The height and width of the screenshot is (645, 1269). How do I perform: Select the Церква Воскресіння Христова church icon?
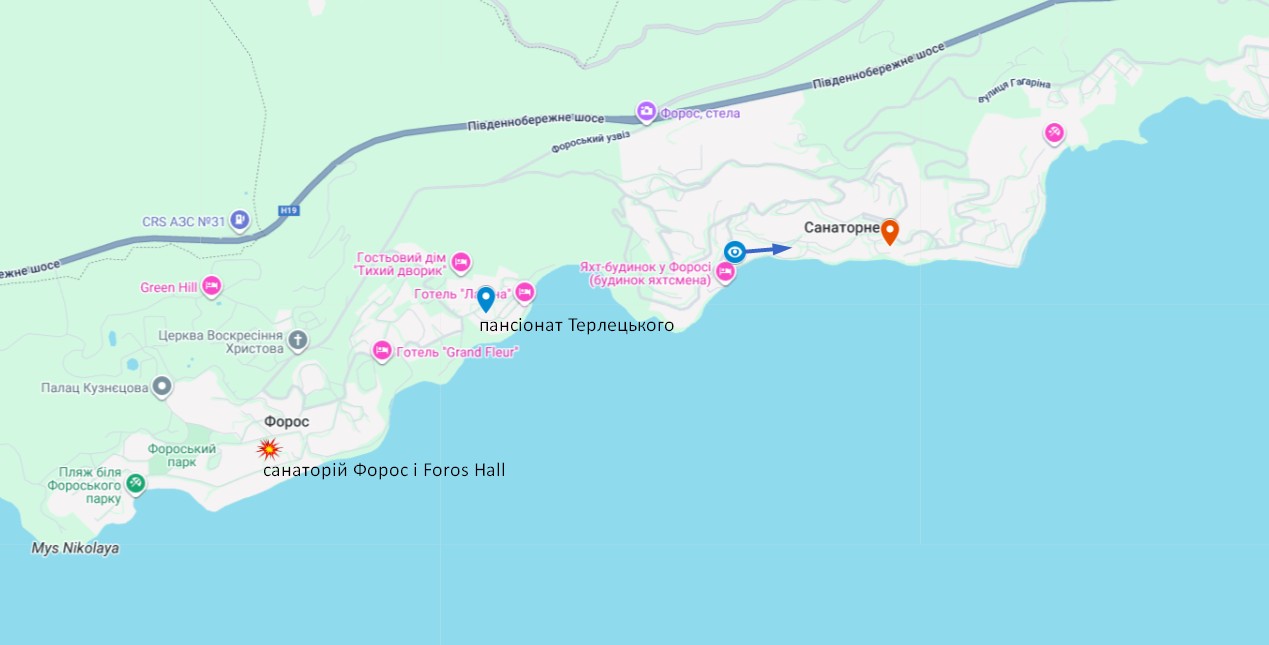[298, 340]
